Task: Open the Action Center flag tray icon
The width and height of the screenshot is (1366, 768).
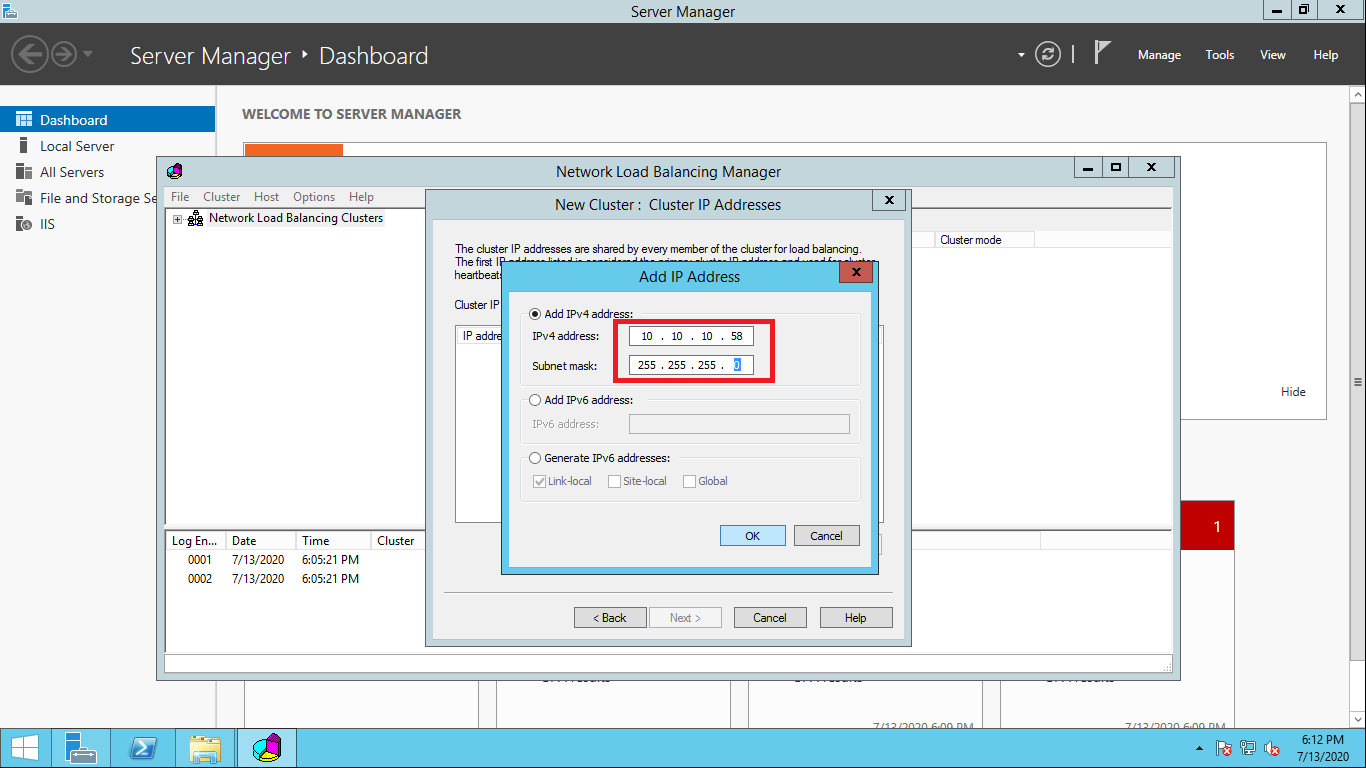Action: tap(1224, 748)
